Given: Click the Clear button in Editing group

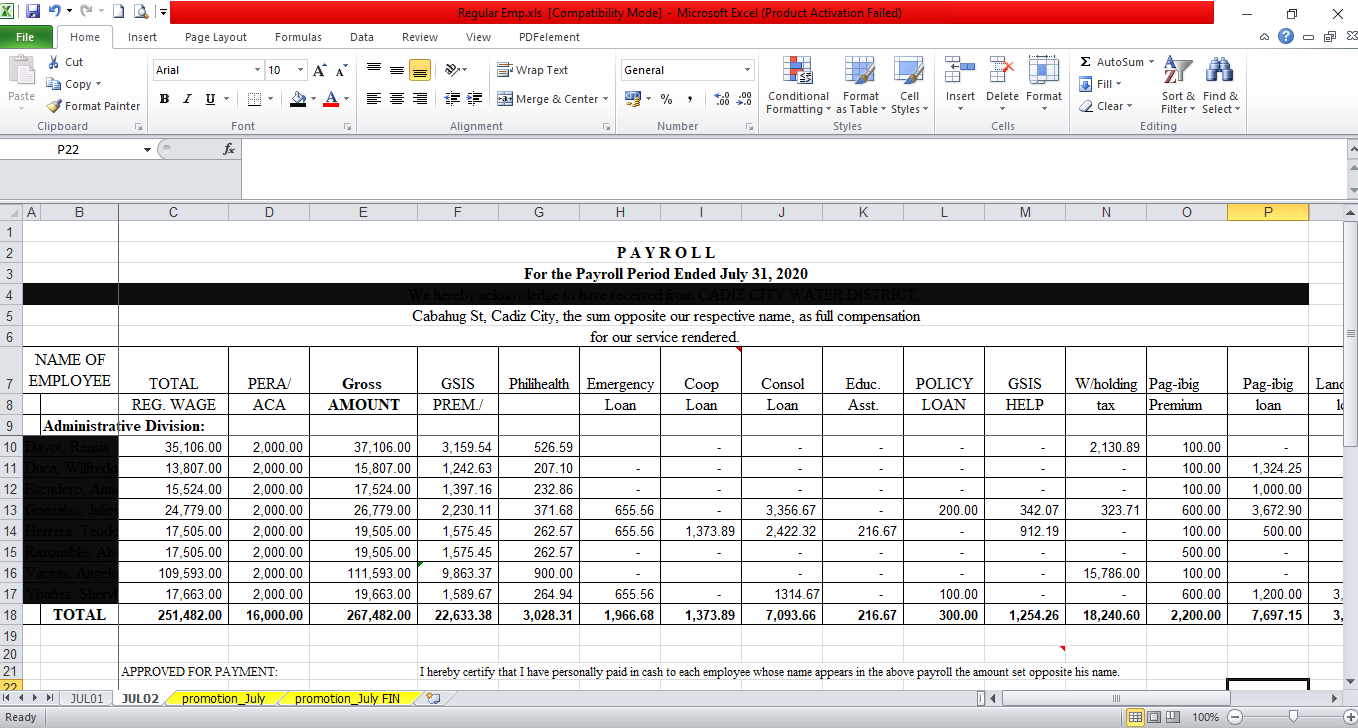Looking at the screenshot, I should click(x=1106, y=106).
